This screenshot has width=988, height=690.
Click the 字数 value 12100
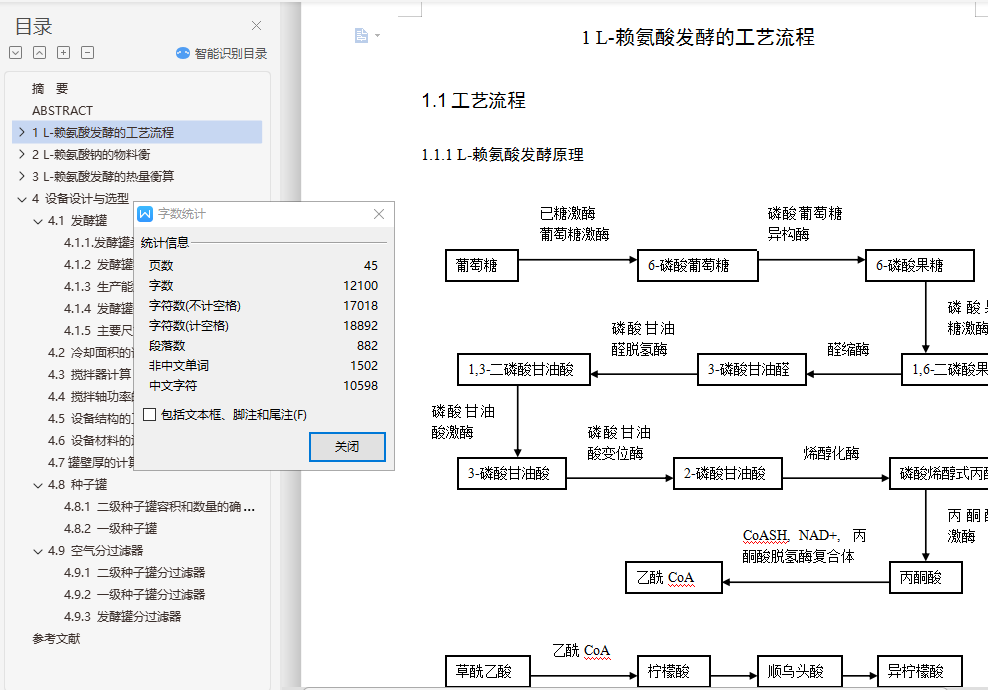click(360, 285)
